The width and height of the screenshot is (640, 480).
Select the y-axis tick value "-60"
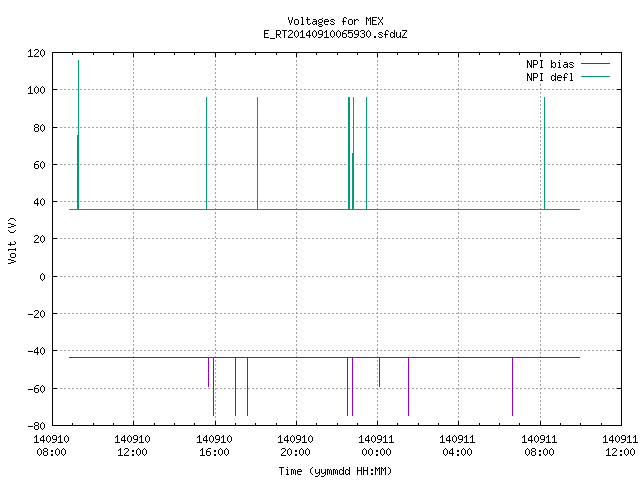(x=36, y=389)
